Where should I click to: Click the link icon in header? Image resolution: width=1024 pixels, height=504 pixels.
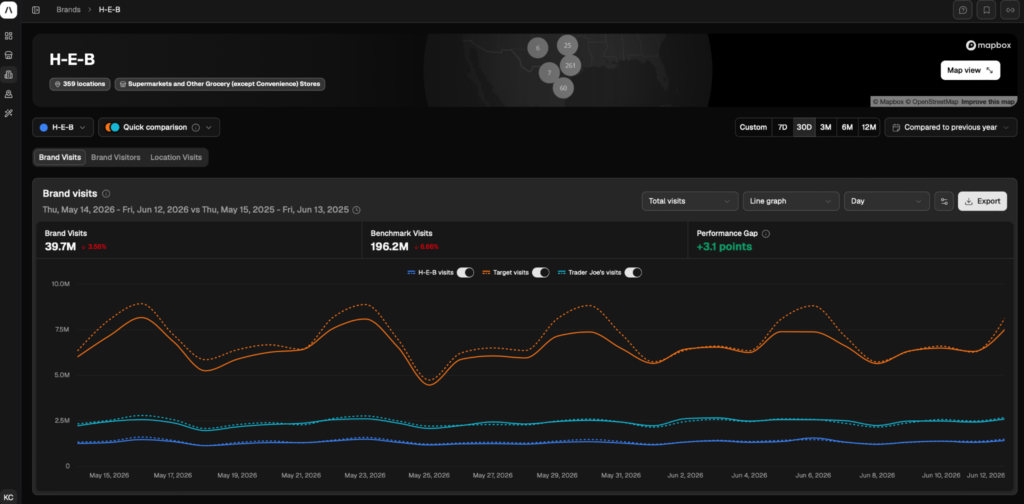[1010, 10]
